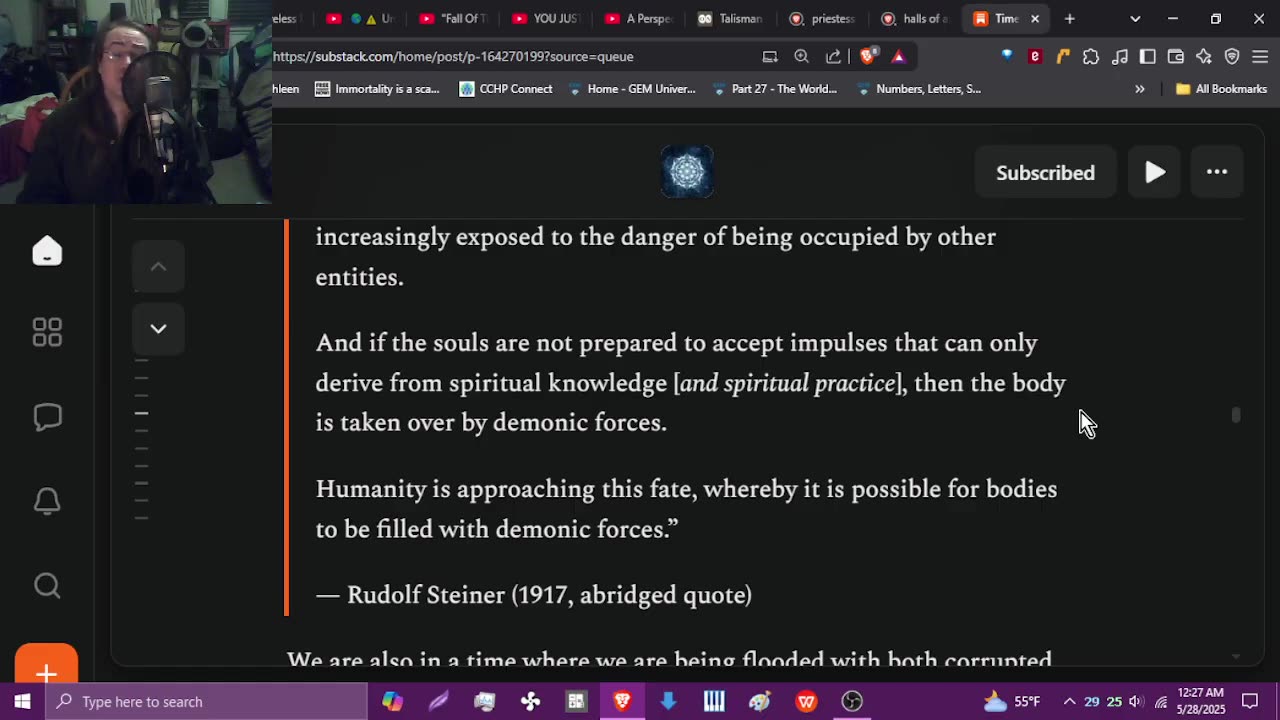Screen dimensions: 1280x720
Task: Switch to the 'A Perspe' YouTube tab
Action: [639, 18]
